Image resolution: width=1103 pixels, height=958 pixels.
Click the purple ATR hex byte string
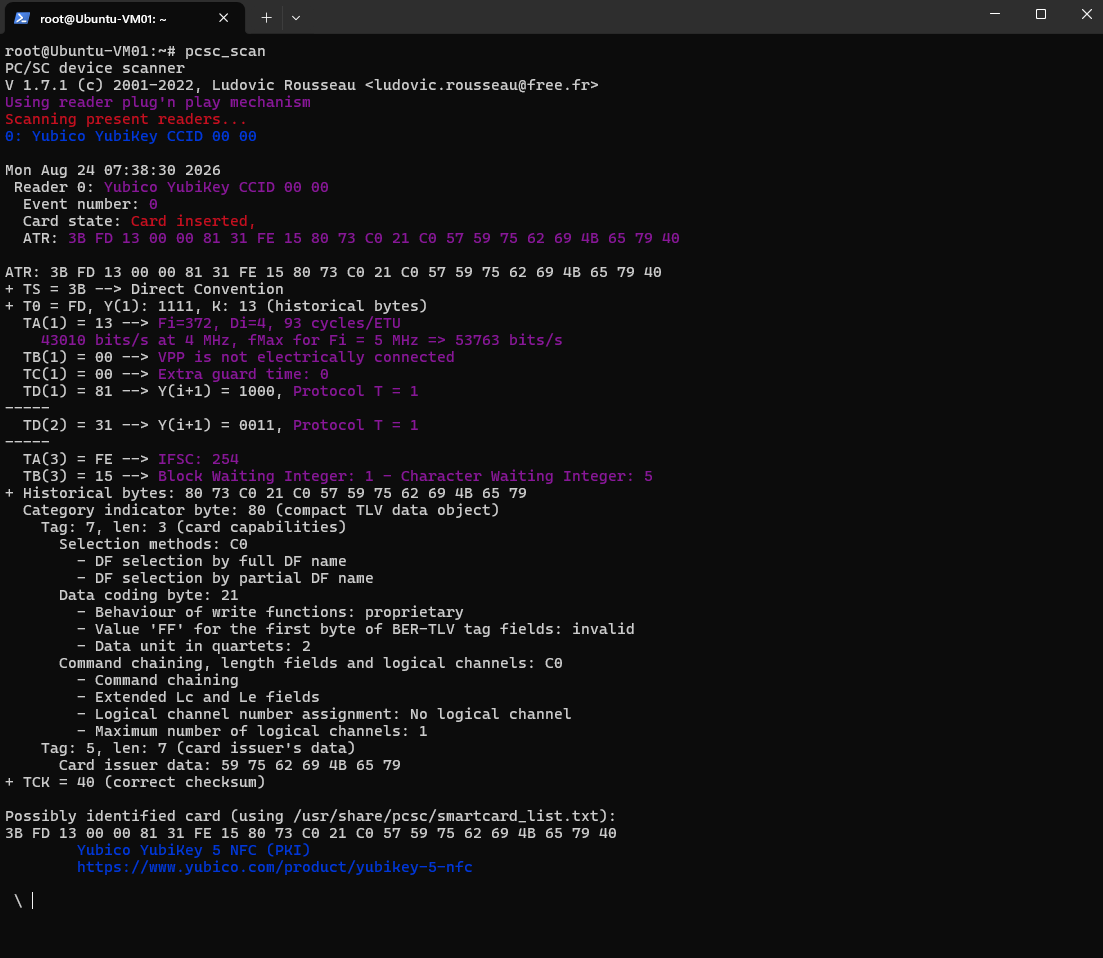(x=374, y=238)
